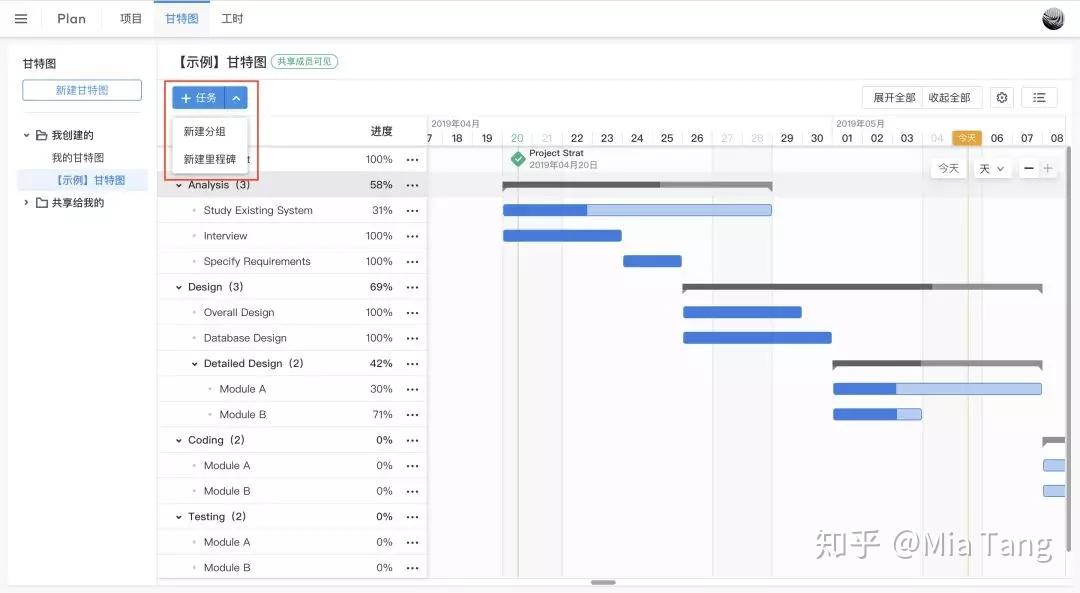Open more options for the Analysis group

click(413, 184)
